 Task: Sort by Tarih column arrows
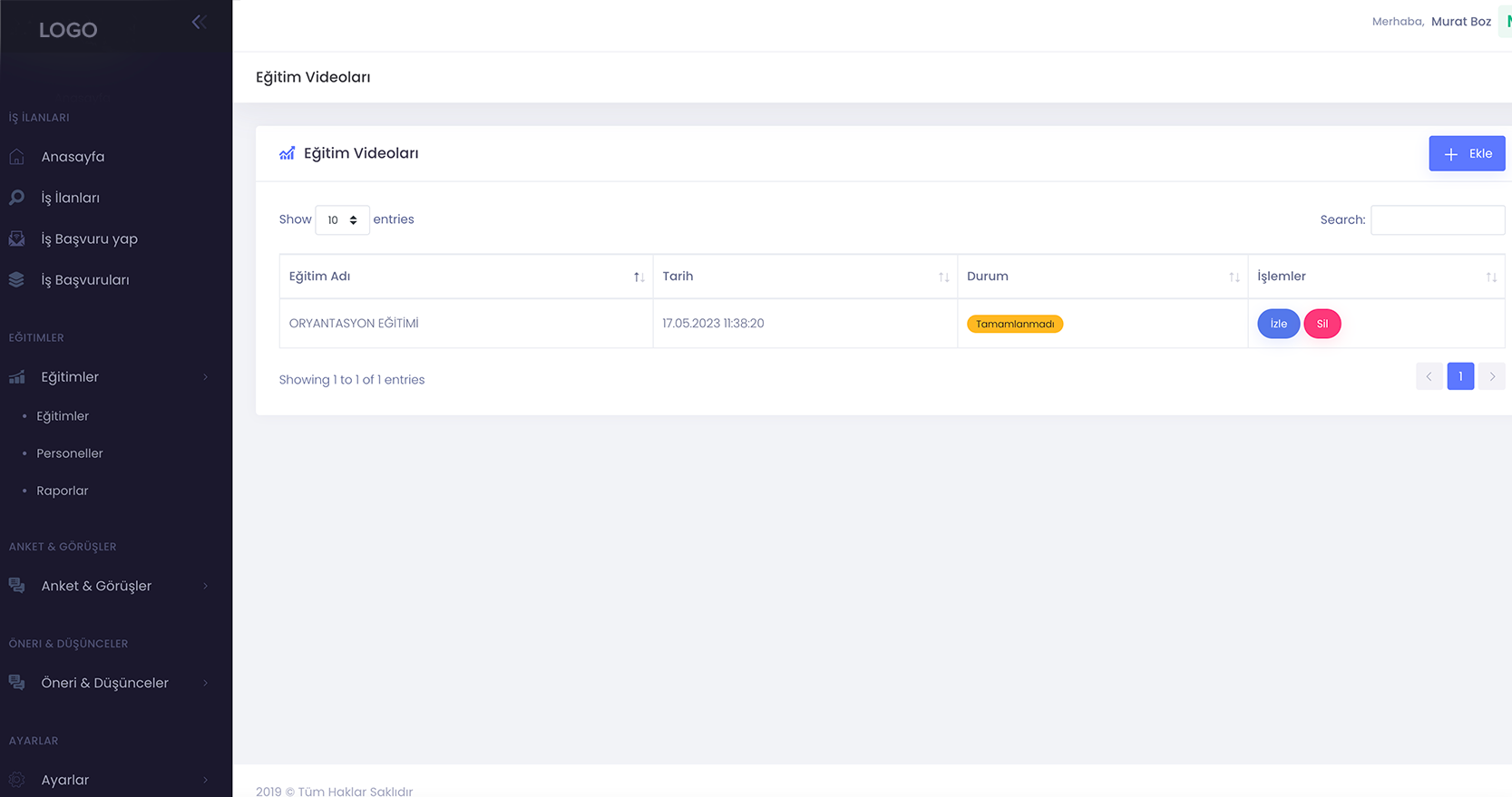point(943,277)
